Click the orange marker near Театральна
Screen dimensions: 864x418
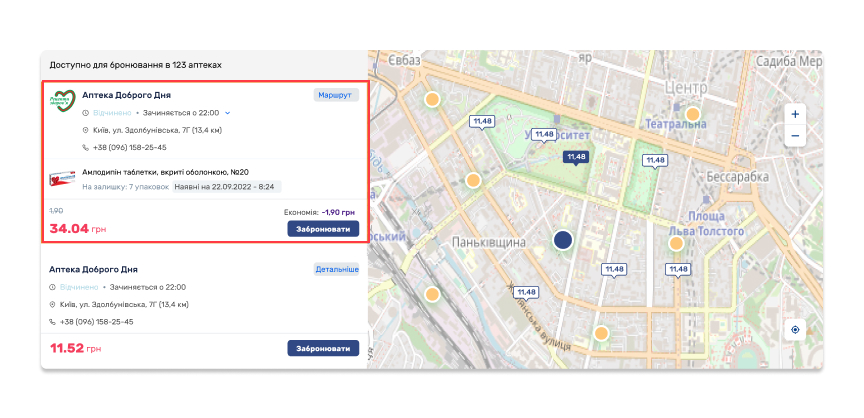coord(692,114)
